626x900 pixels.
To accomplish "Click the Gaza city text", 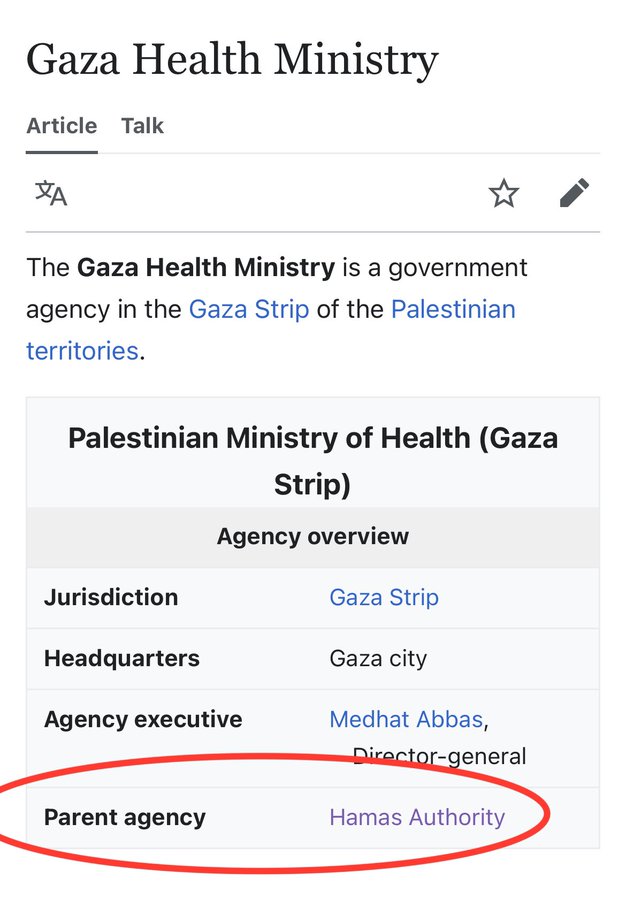I will click(378, 659).
